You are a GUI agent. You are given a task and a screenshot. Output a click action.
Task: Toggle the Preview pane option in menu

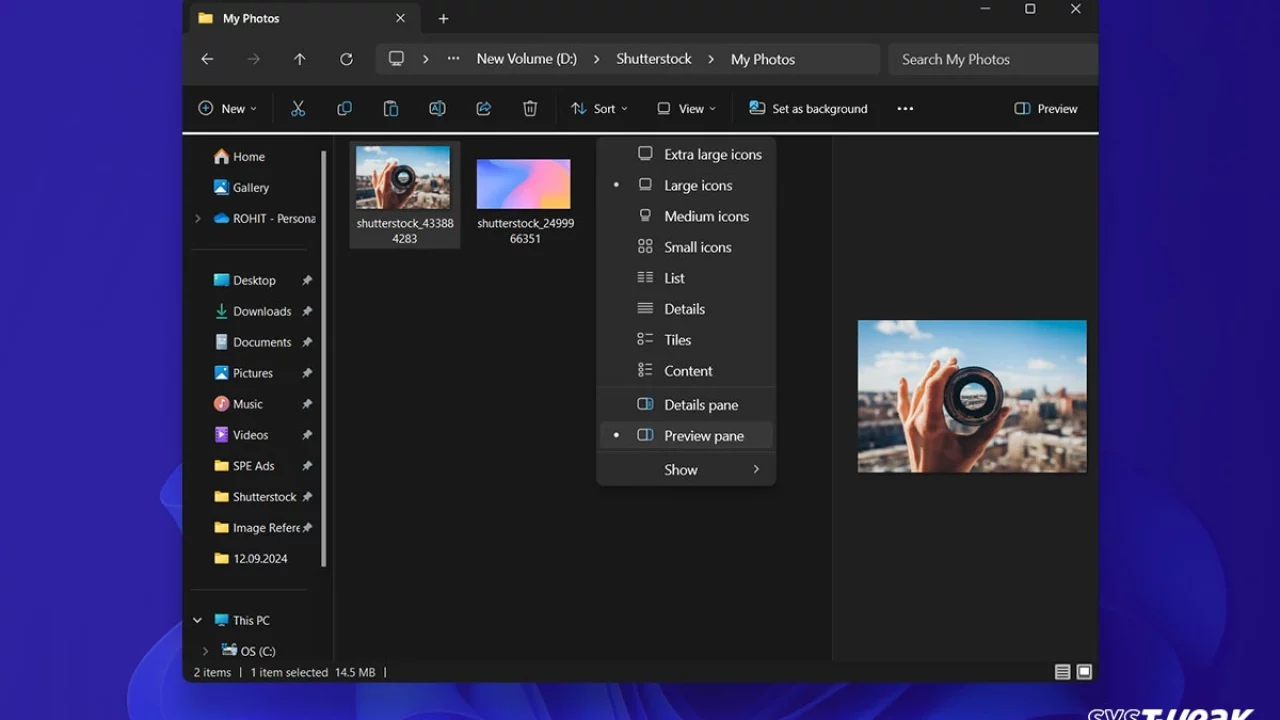(686, 436)
